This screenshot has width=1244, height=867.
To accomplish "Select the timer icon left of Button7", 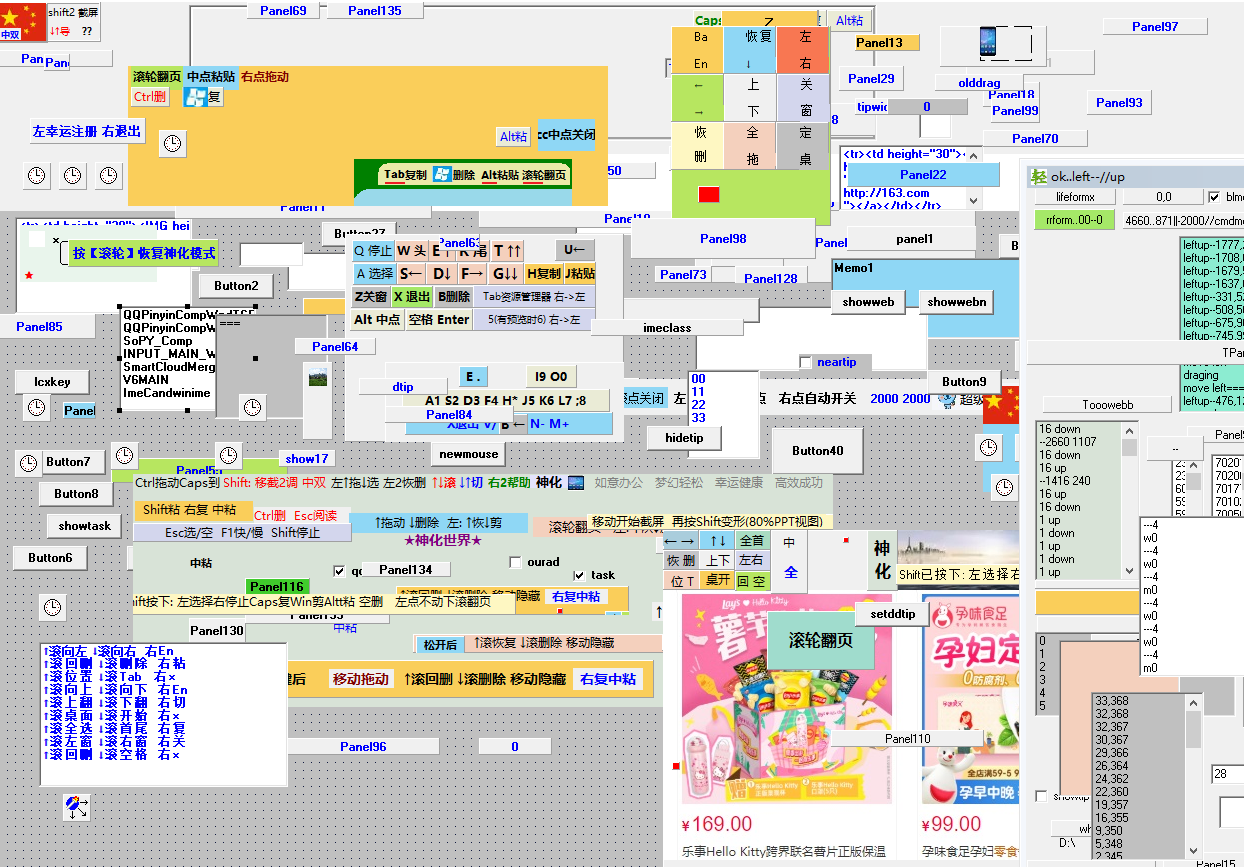I will point(28,463).
